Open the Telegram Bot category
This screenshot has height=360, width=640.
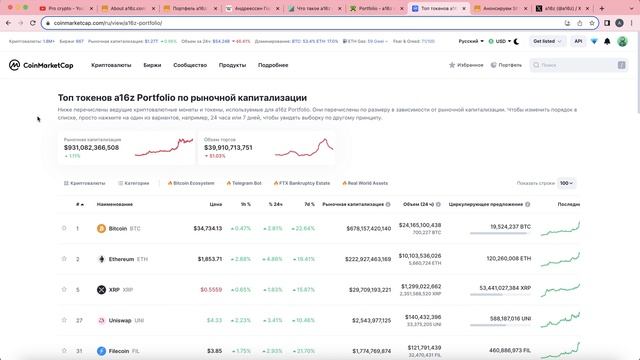coord(244,183)
